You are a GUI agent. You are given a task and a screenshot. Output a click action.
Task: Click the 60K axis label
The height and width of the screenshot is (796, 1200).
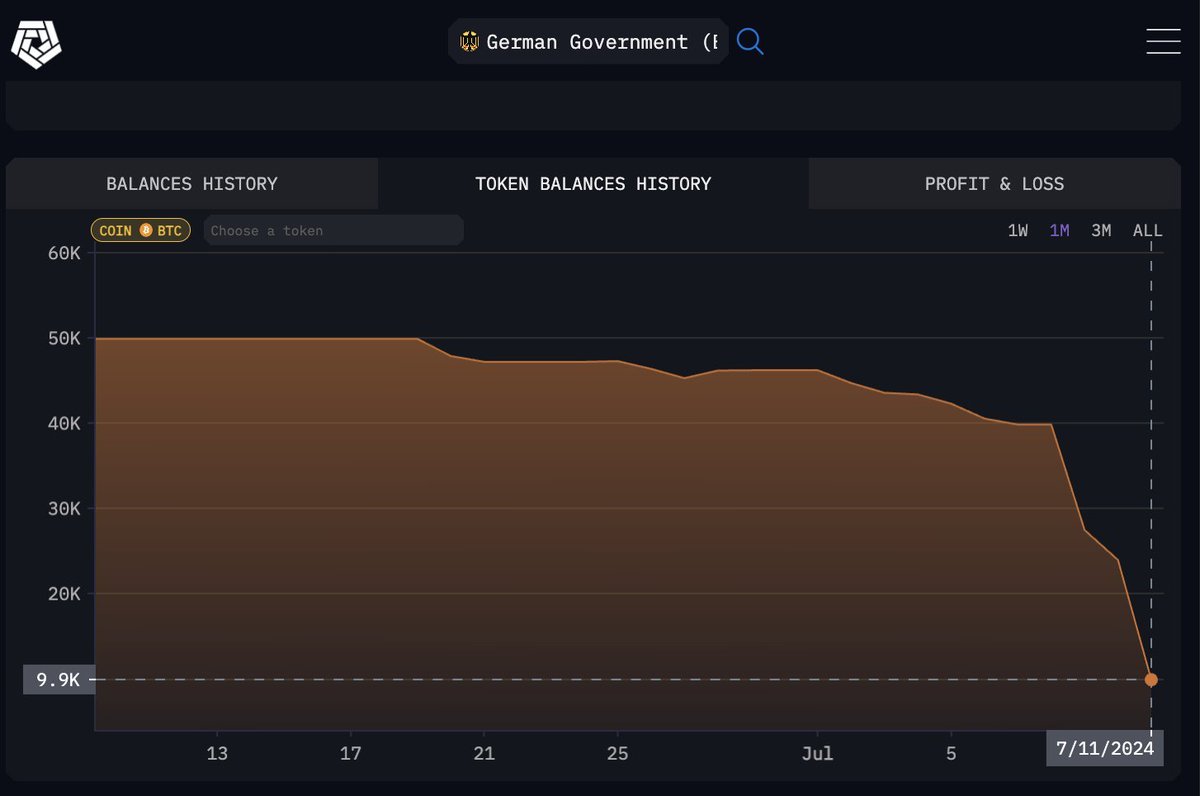click(x=64, y=253)
